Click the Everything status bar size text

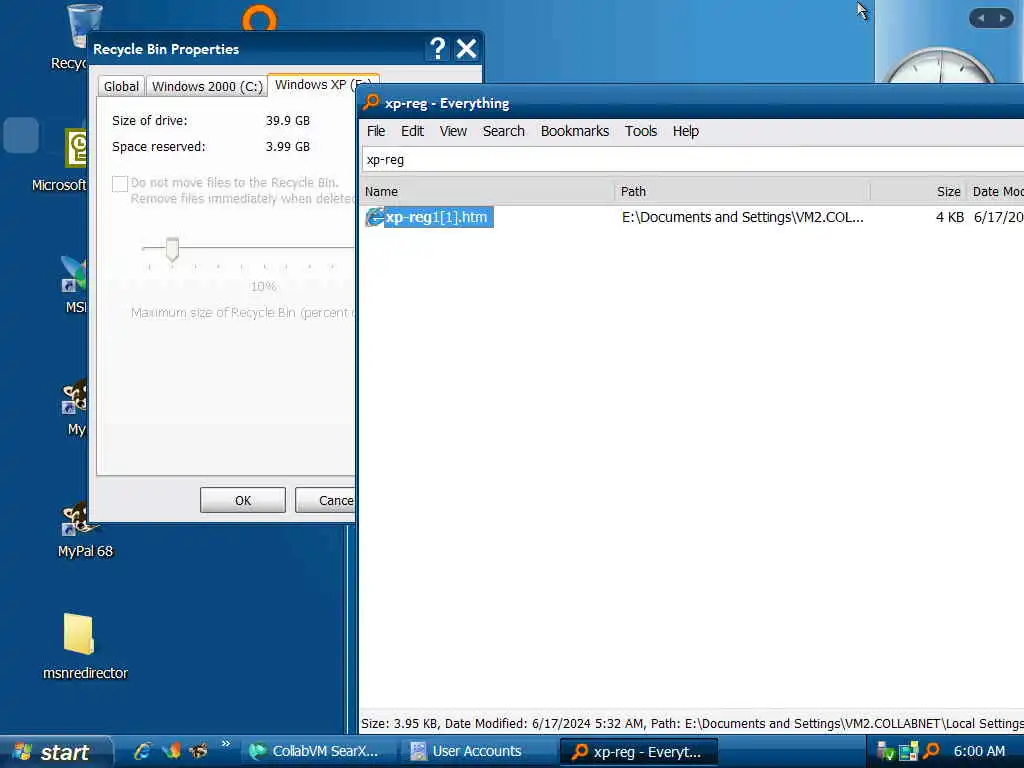tap(399, 724)
